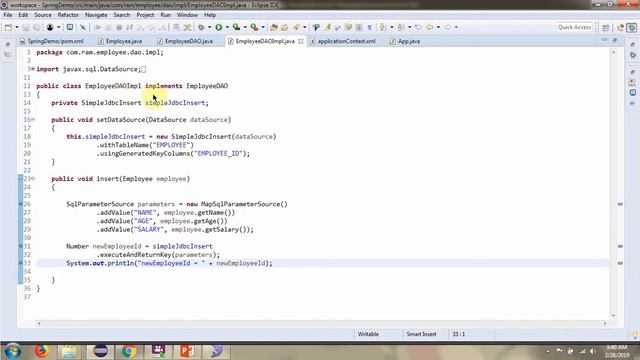Toggle Show Whitespace Characters pilcrow icon
Screen dimensions: 640x360
[x=369, y=27]
